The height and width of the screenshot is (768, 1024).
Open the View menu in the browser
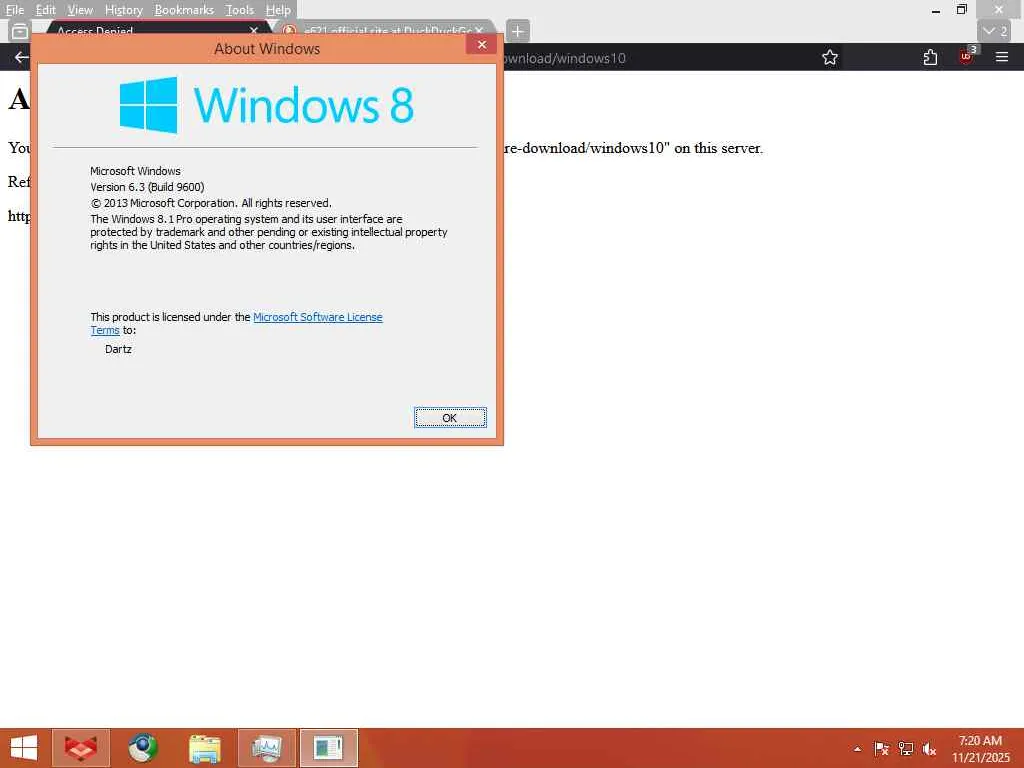[x=80, y=10]
